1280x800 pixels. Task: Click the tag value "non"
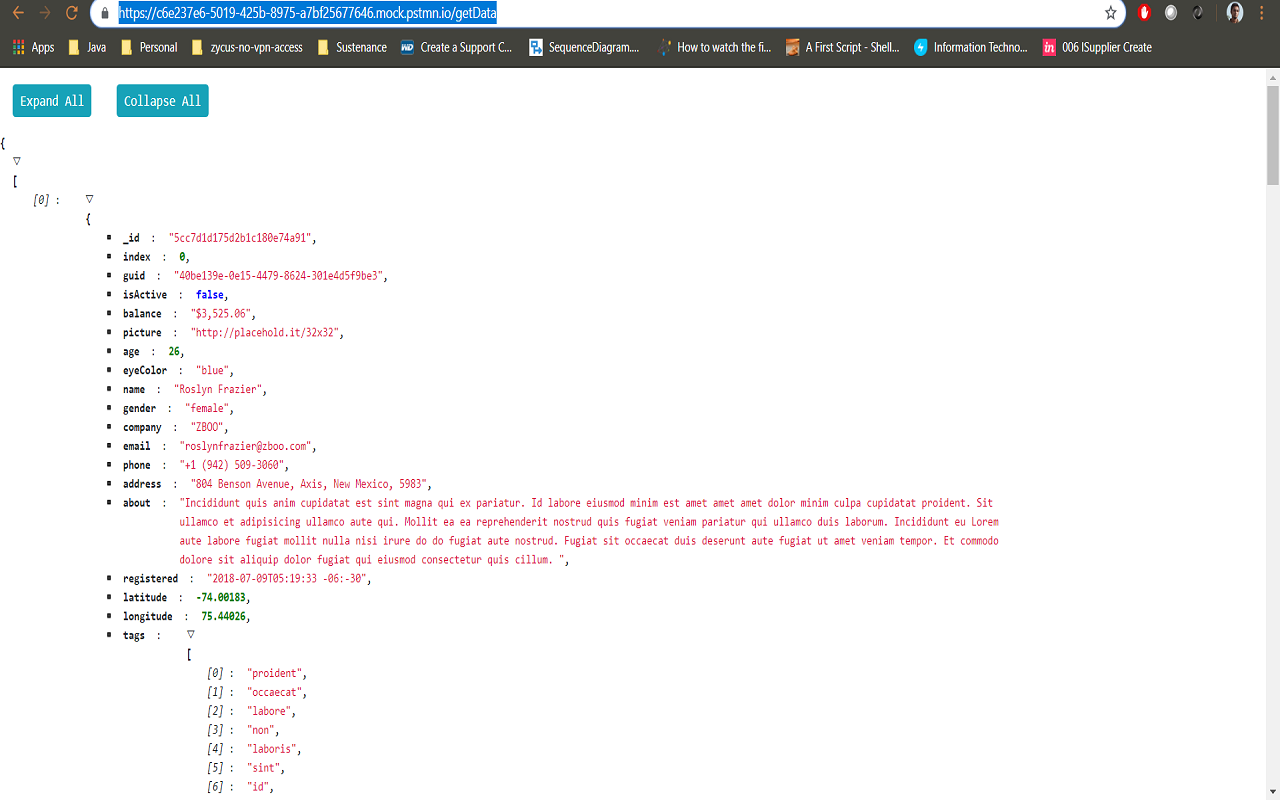coord(262,731)
